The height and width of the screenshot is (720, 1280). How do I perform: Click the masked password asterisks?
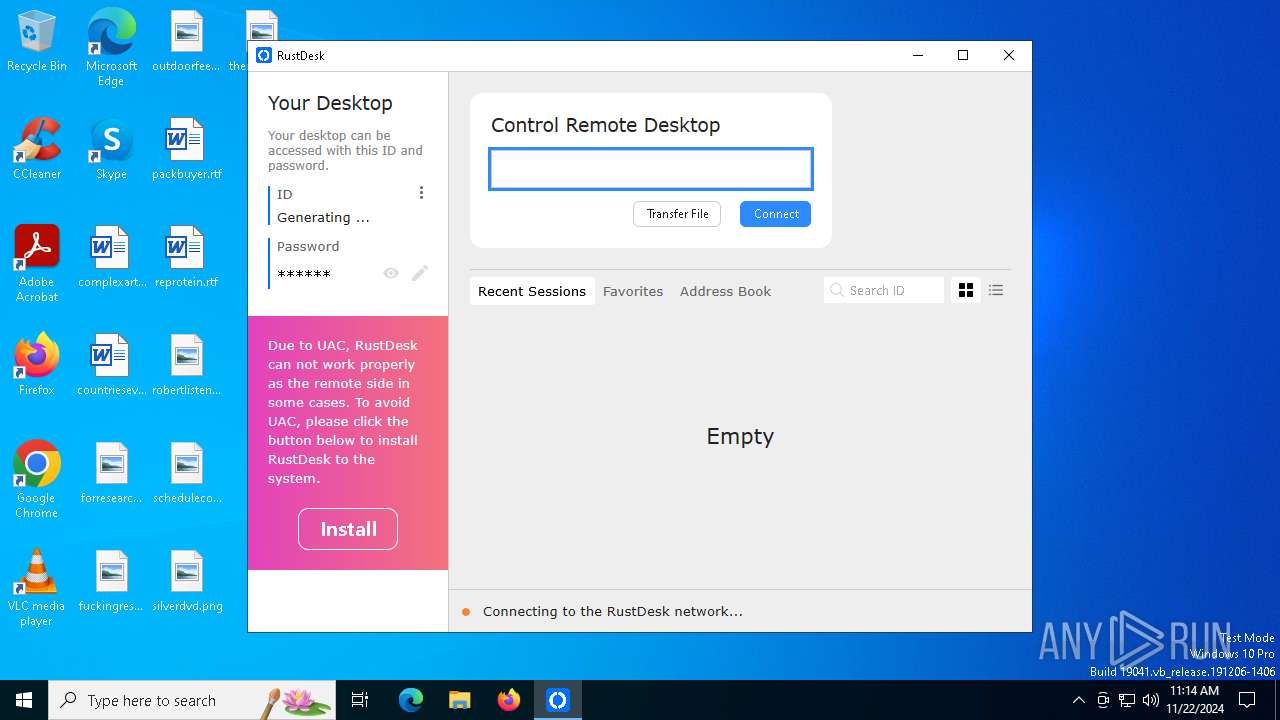[304, 274]
